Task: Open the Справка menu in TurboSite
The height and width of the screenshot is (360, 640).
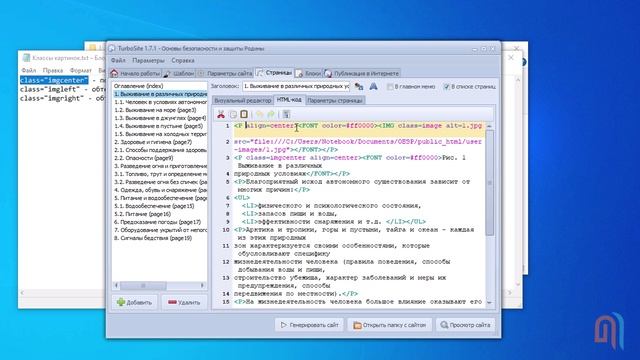Action: point(183,60)
